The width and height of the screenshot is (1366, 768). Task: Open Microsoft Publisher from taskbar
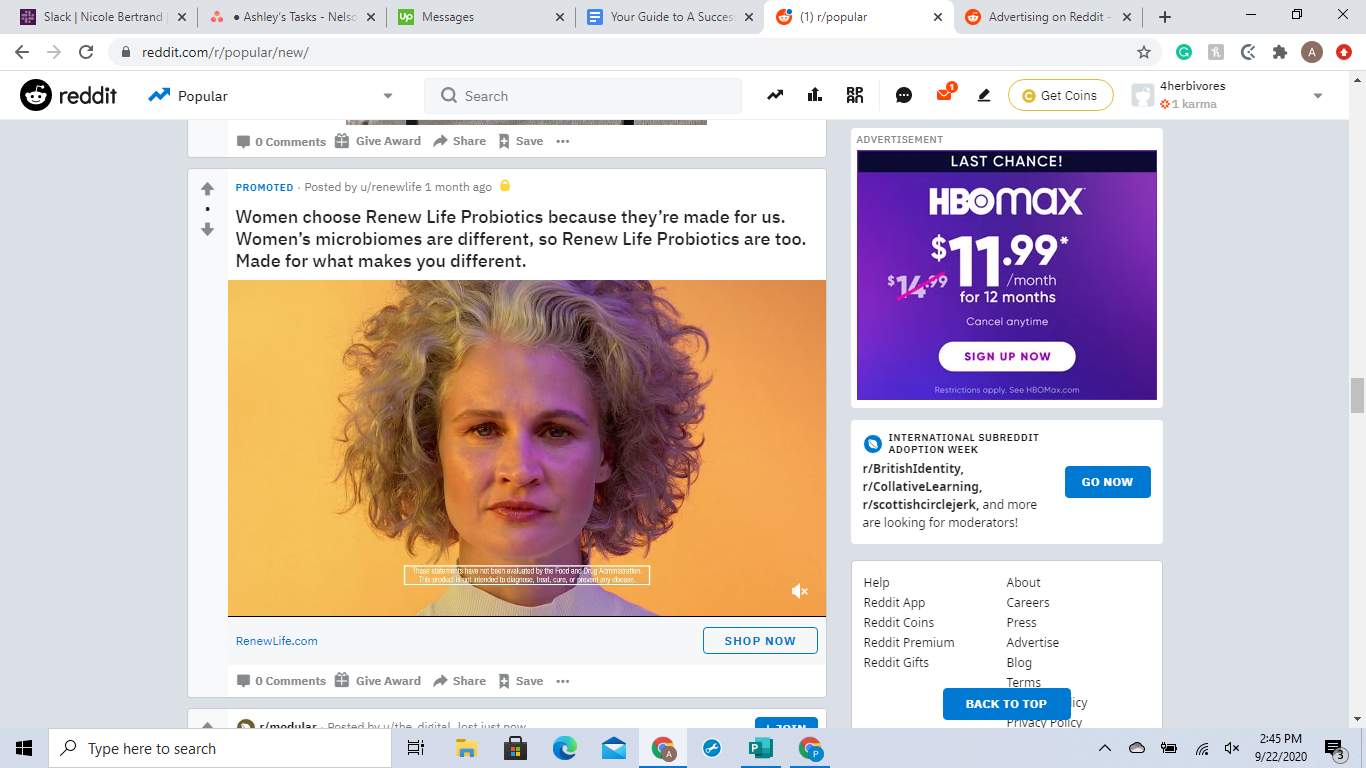[761, 748]
